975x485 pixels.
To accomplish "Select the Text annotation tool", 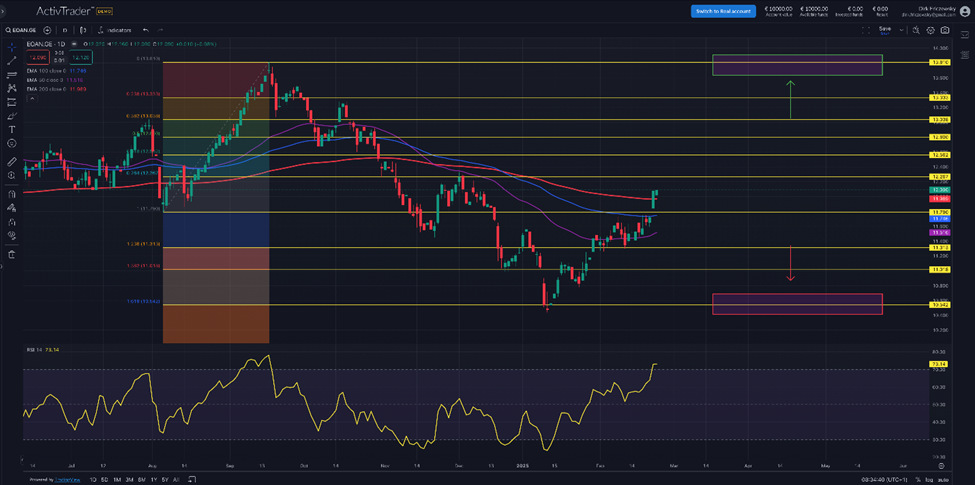I will pos(12,130).
